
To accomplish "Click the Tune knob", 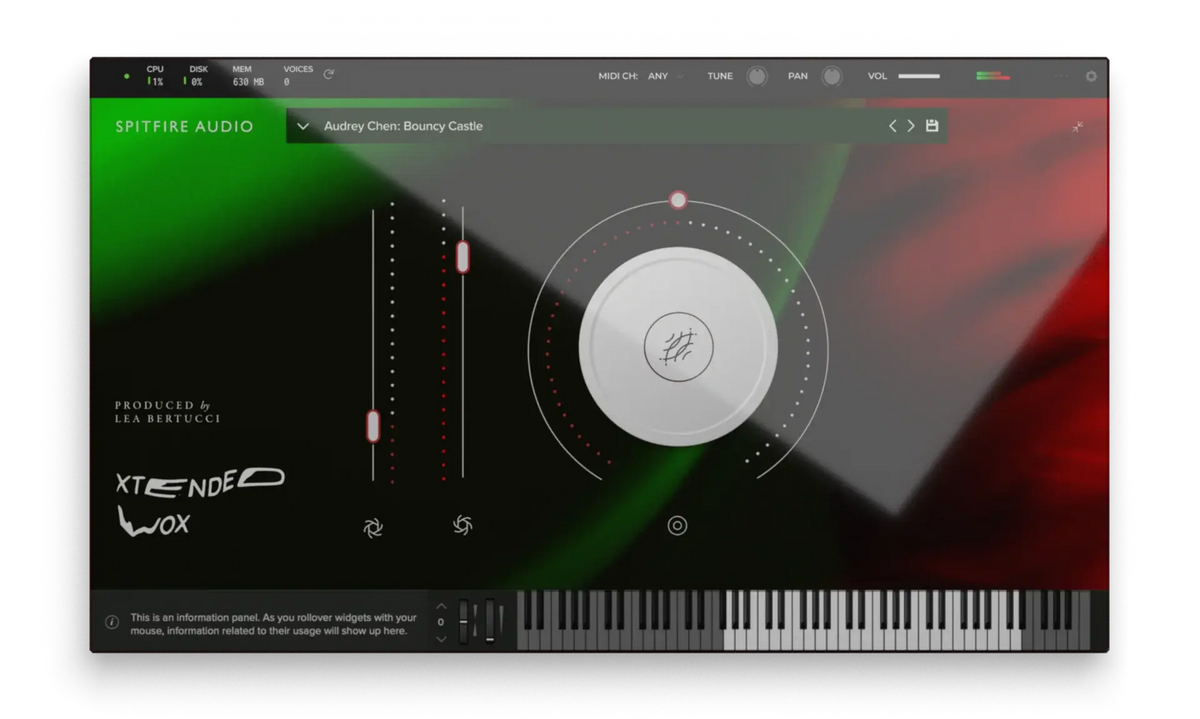I will coord(757,76).
